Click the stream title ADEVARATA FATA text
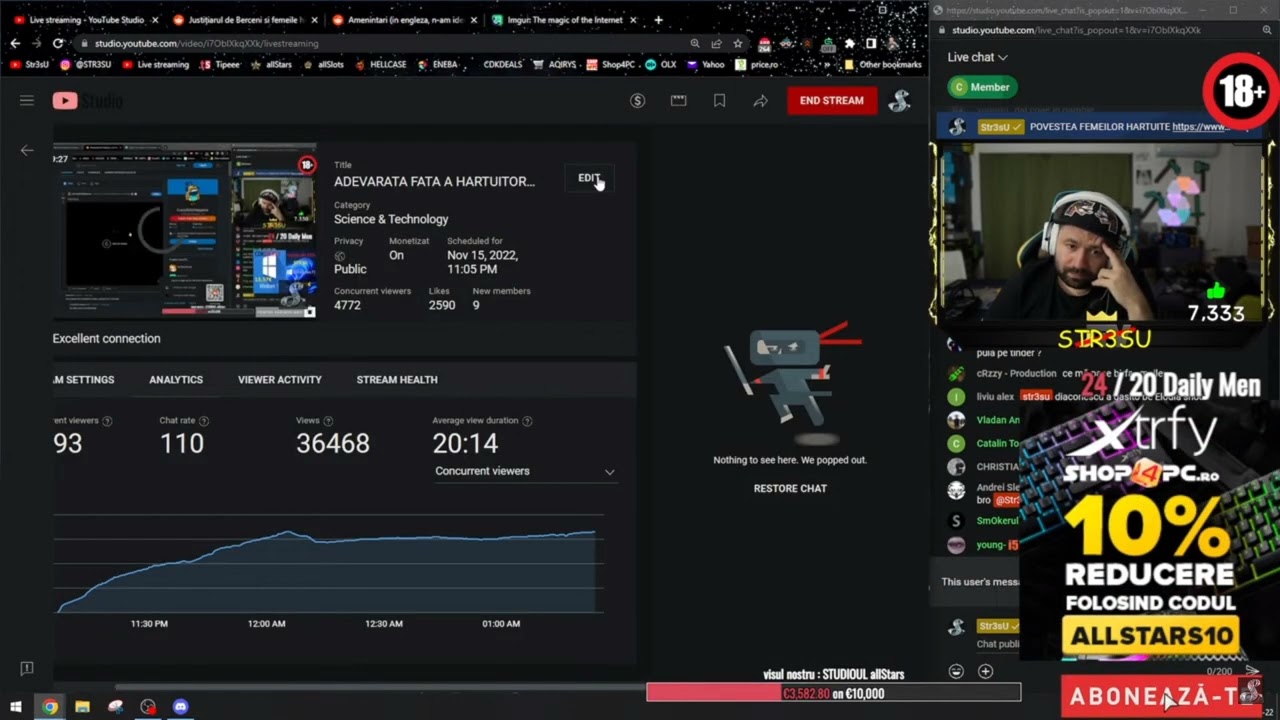Screen dimensions: 1280x720 [x=434, y=181]
